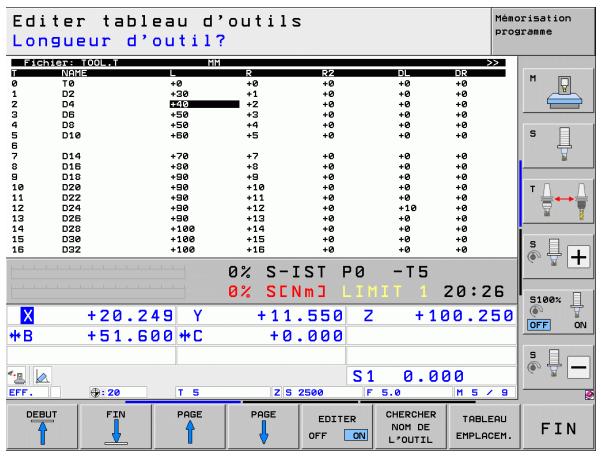Select tool name D20
The image size is (601, 456).
point(71,187)
